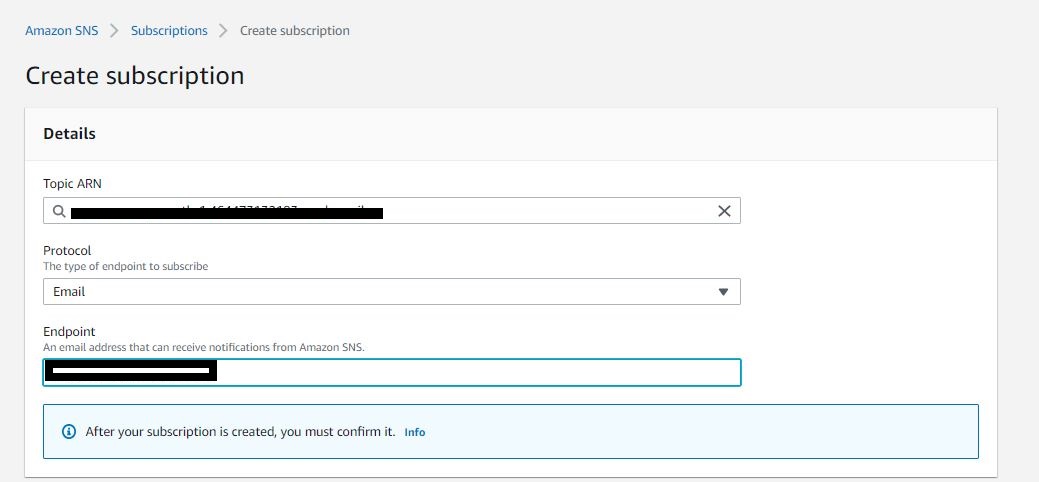Clear the Topic ARN field with the X icon
This screenshot has height=482, width=1039.
click(x=724, y=211)
